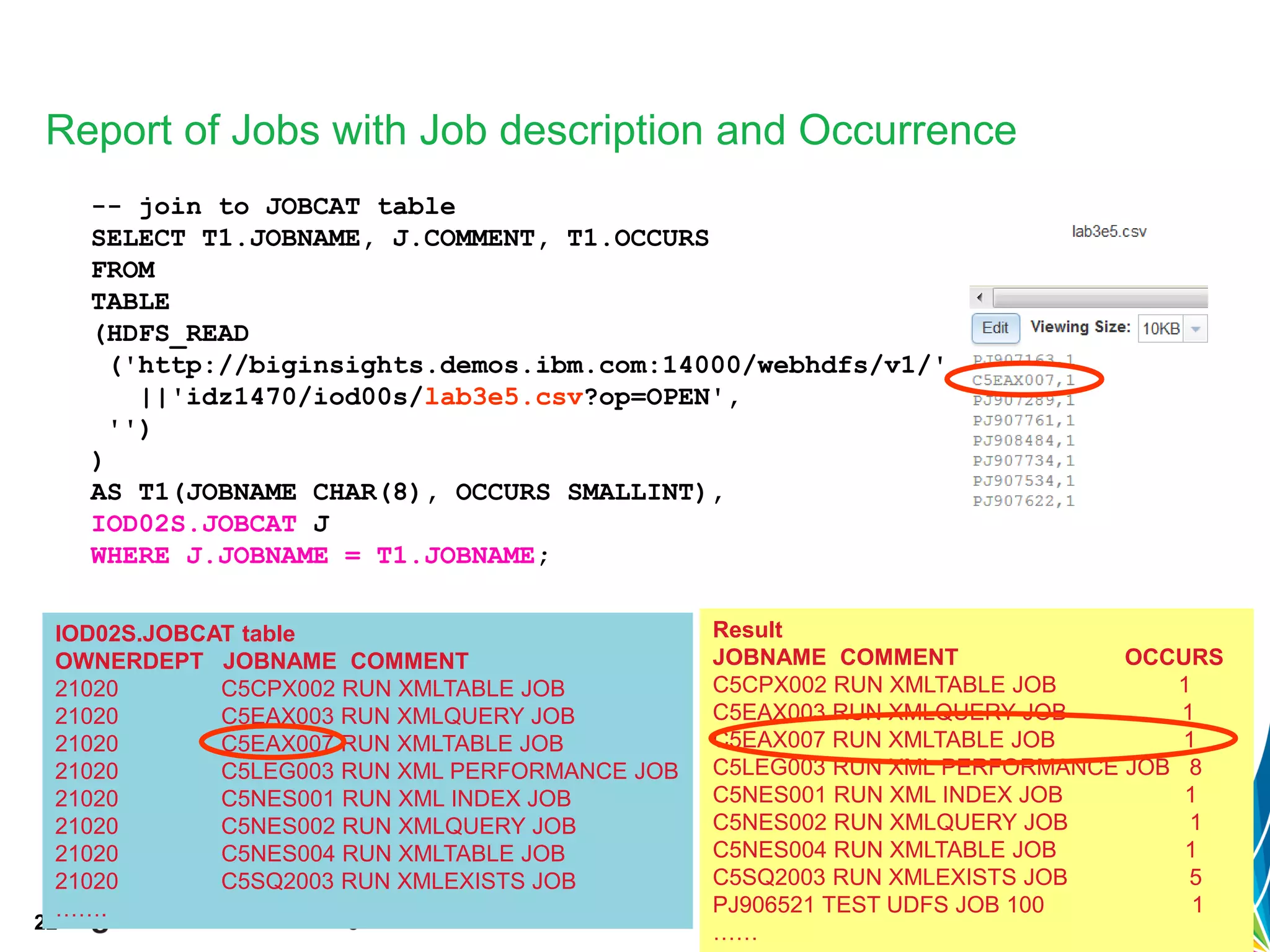1270x952 pixels.
Task: Click the Result heading in yellow panel
Action: click(x=747, y=630)
